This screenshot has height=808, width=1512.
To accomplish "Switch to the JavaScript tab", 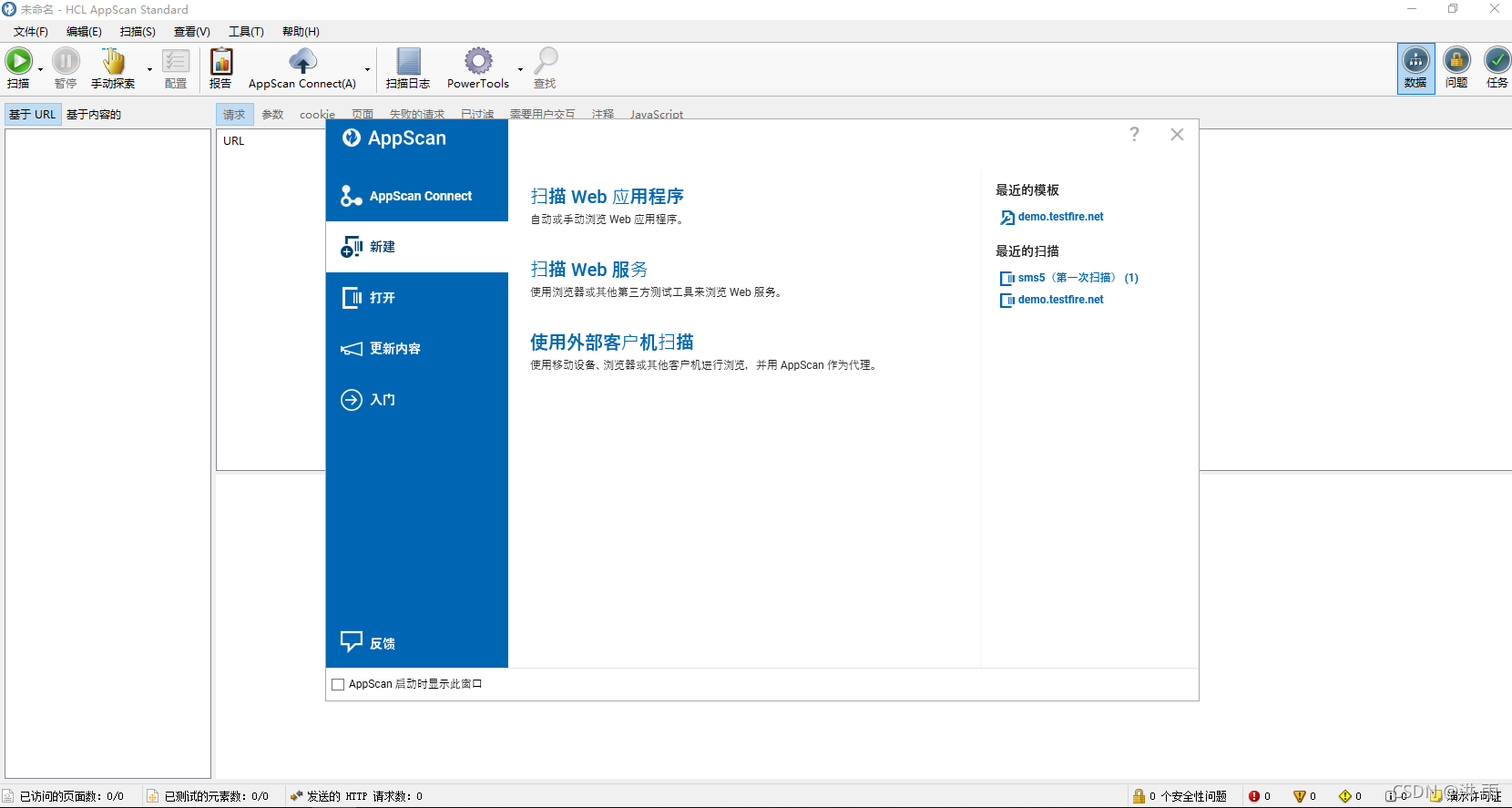I will pyautogui.click(x=657, y=115).
